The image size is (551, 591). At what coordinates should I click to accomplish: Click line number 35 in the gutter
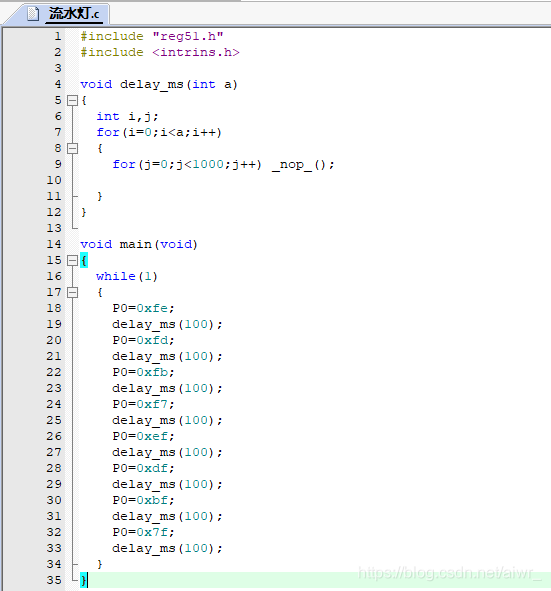54,580
